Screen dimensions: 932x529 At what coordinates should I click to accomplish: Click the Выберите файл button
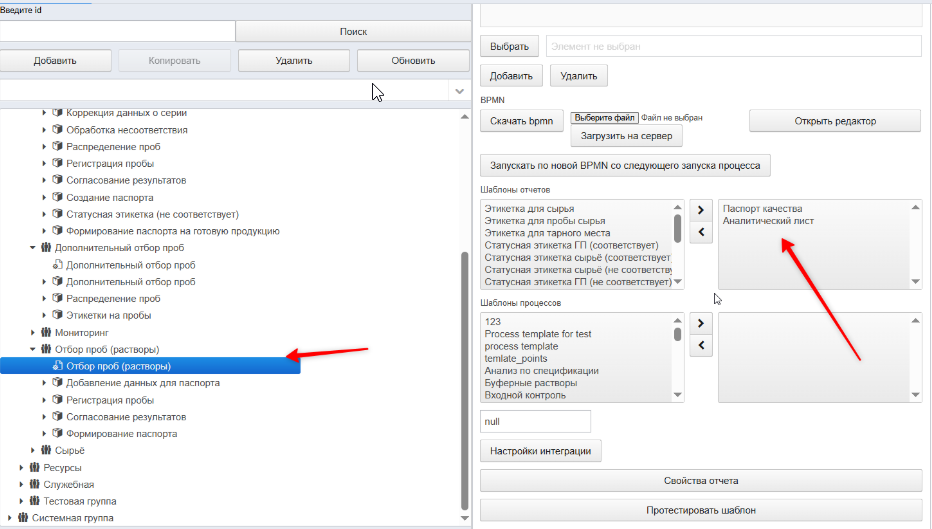(x=604, y=118)
